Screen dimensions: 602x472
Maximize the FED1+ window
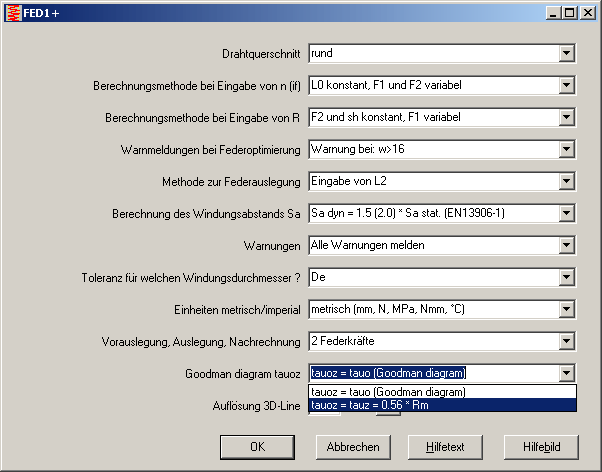pyautogui.click(x=569, y=12)
